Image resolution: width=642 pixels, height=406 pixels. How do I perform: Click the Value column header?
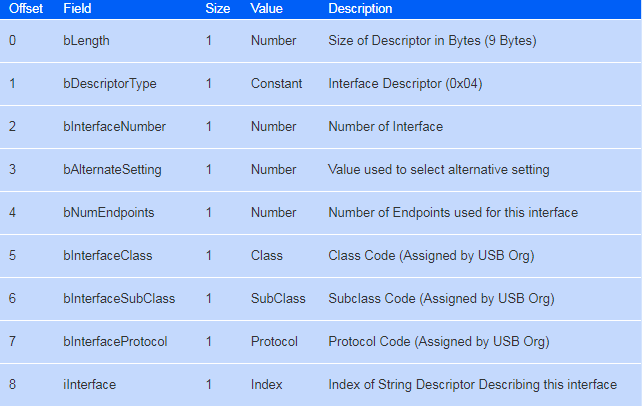point(267,9)
